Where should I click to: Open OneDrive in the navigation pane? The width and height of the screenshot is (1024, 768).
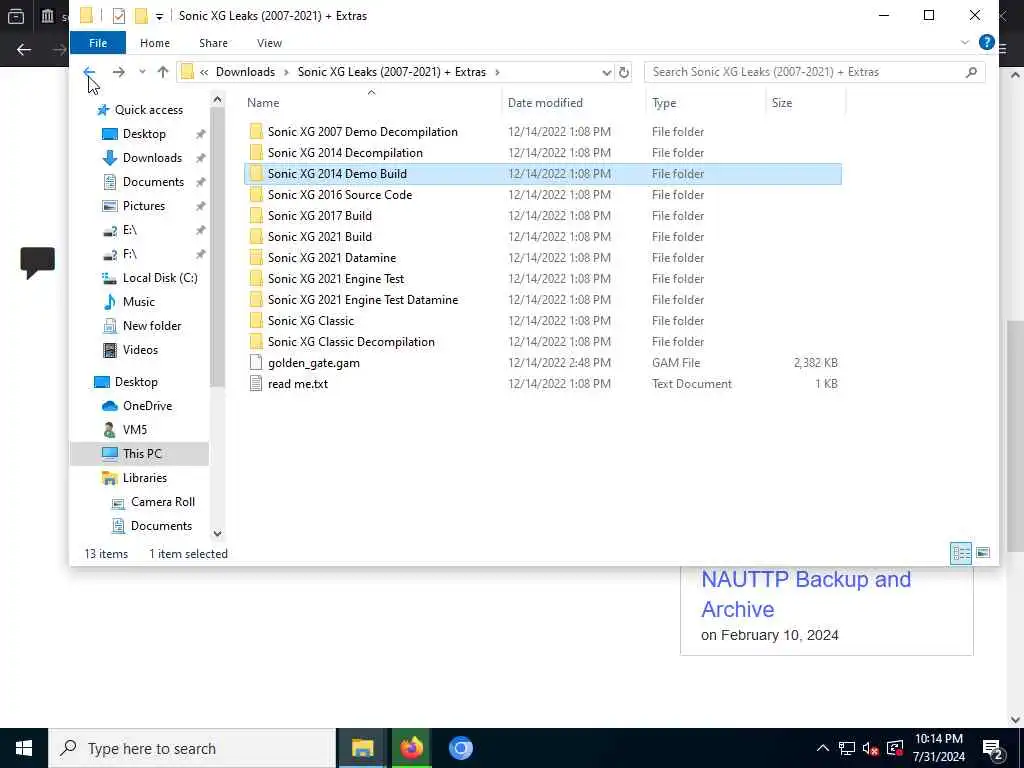pyautogui.click(x=147, y=406)
